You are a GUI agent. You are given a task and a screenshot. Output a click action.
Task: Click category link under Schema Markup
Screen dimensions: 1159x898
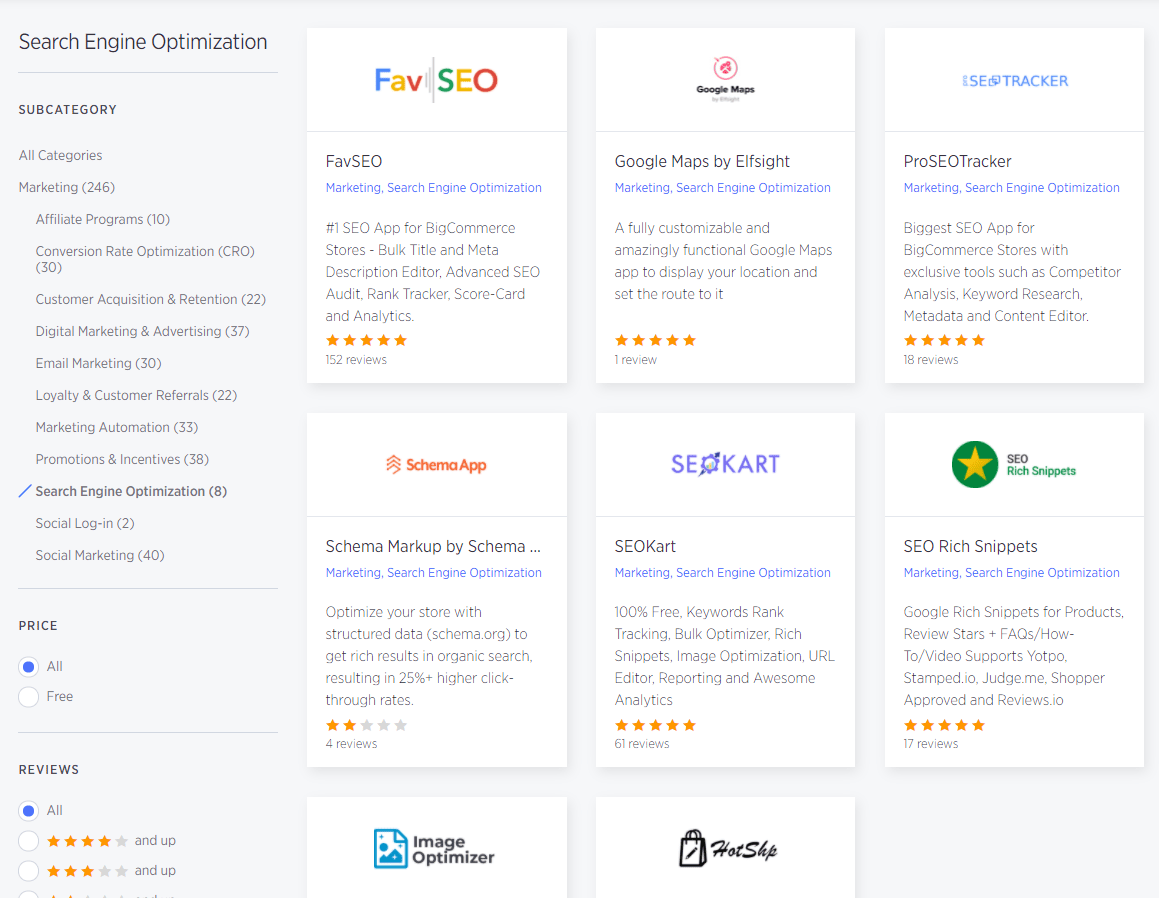point(434,573)
